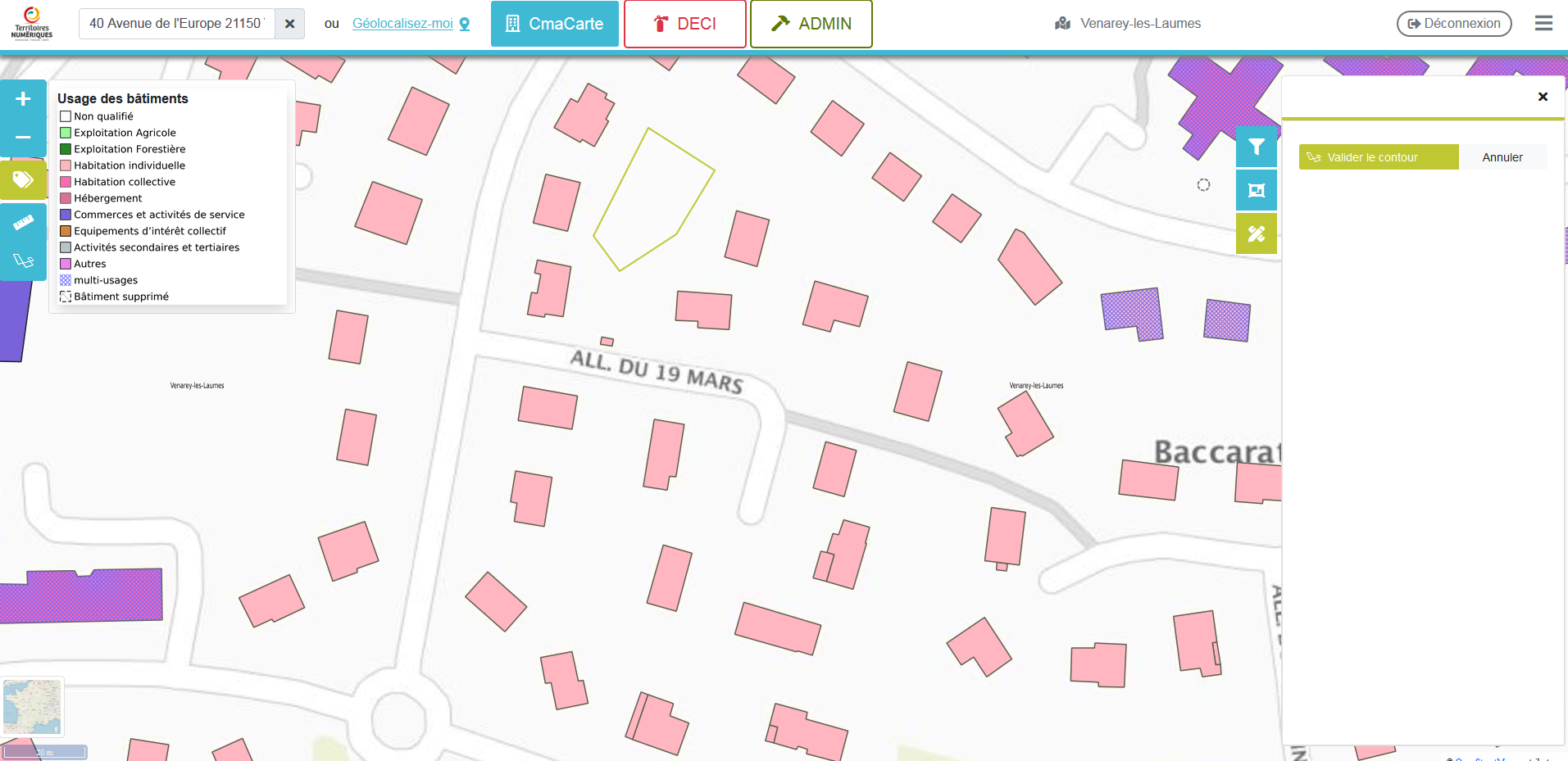Screen dimensions: 1568x761
Task: Switch to the CmaCarte tab
Action: [555, 24]
